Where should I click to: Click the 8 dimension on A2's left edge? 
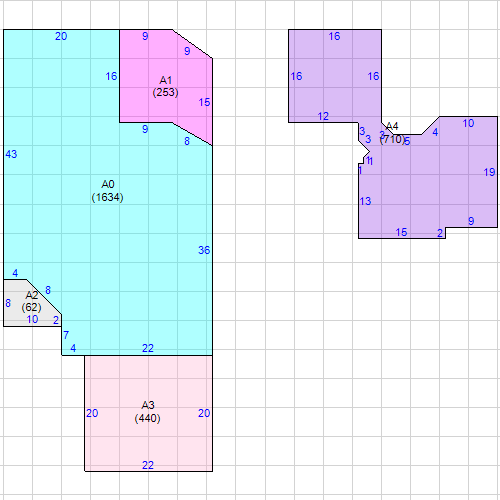pyautogui.click(x=8, y=303)
